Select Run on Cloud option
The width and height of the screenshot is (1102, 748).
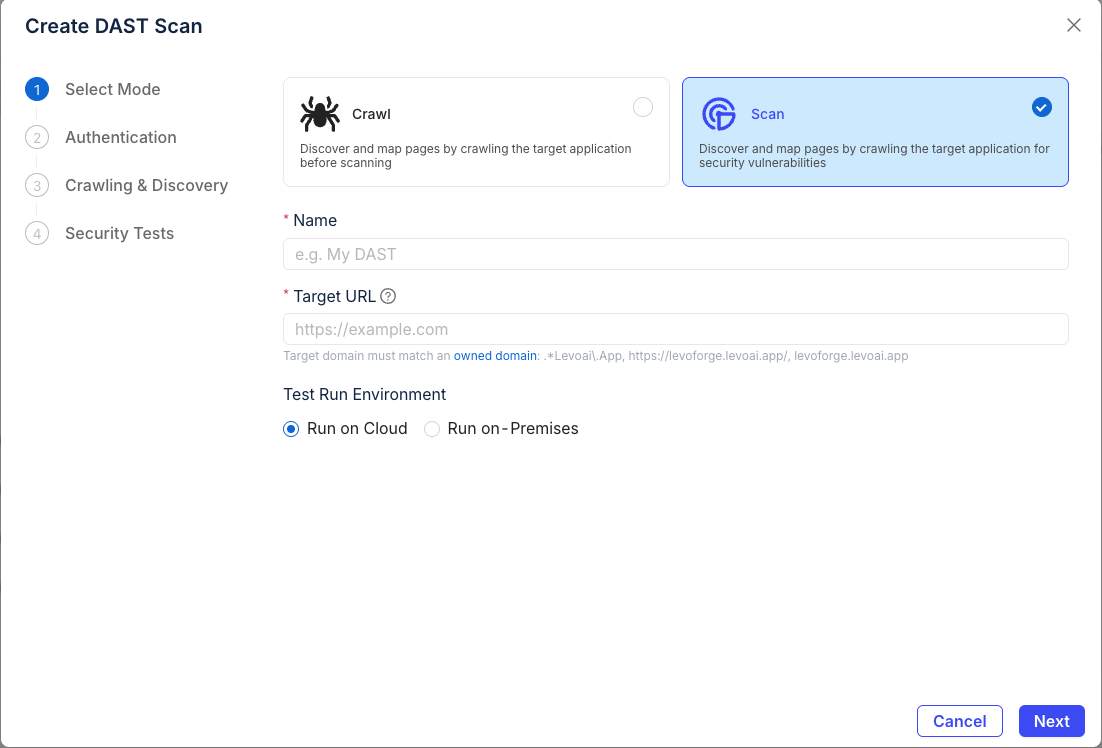pos(292,429)
